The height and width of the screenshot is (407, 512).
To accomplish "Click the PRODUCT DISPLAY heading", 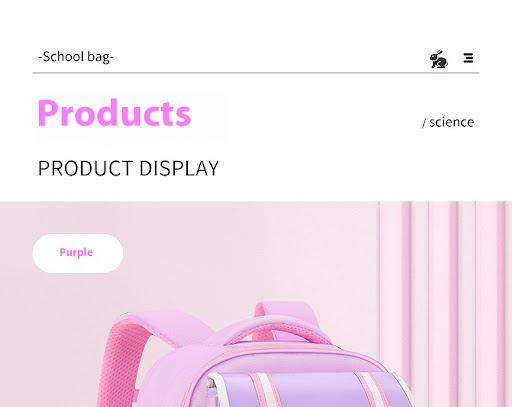I will tap(128, 168).
